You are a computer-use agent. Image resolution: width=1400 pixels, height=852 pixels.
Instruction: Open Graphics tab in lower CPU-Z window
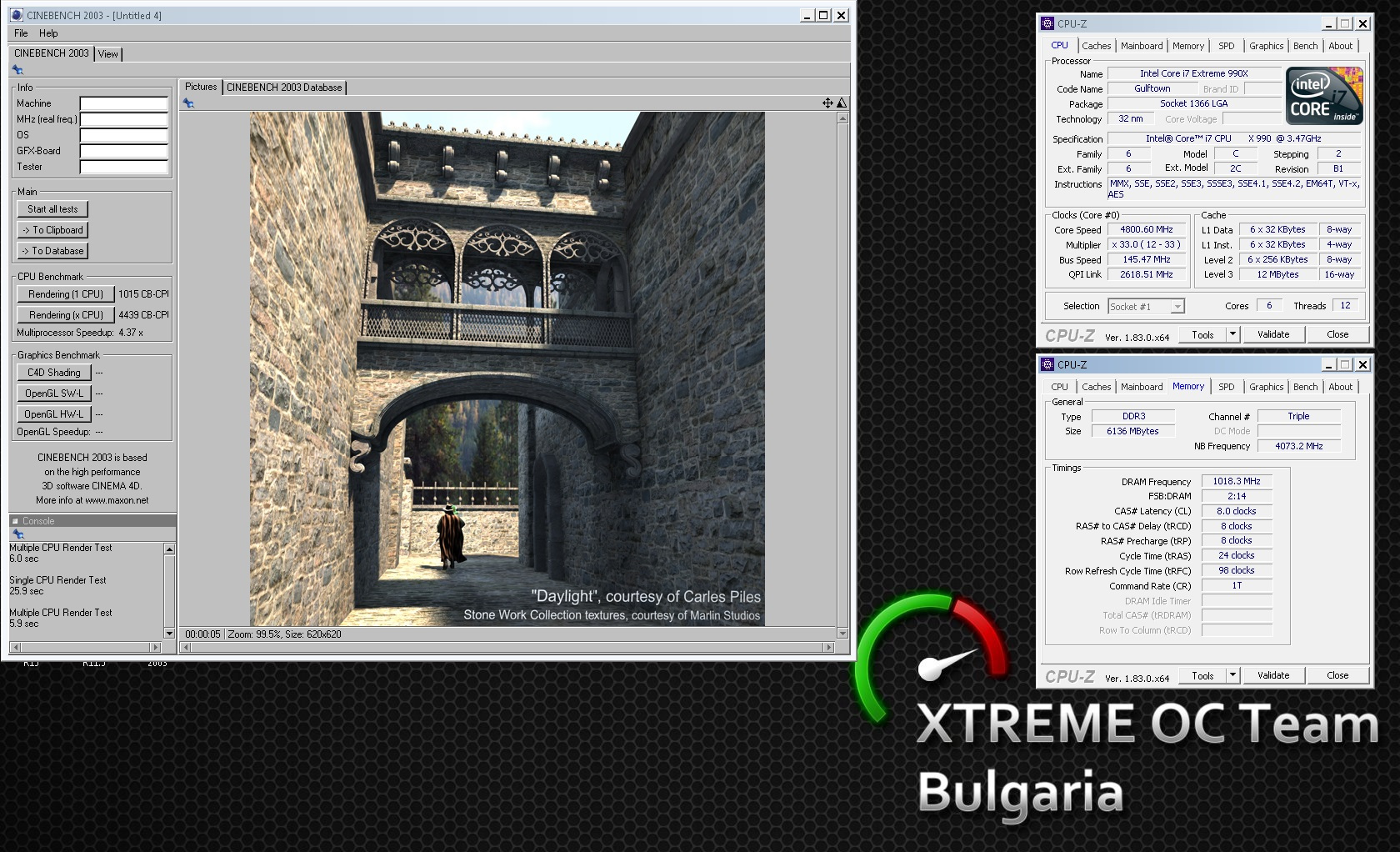pos(1266,387)
